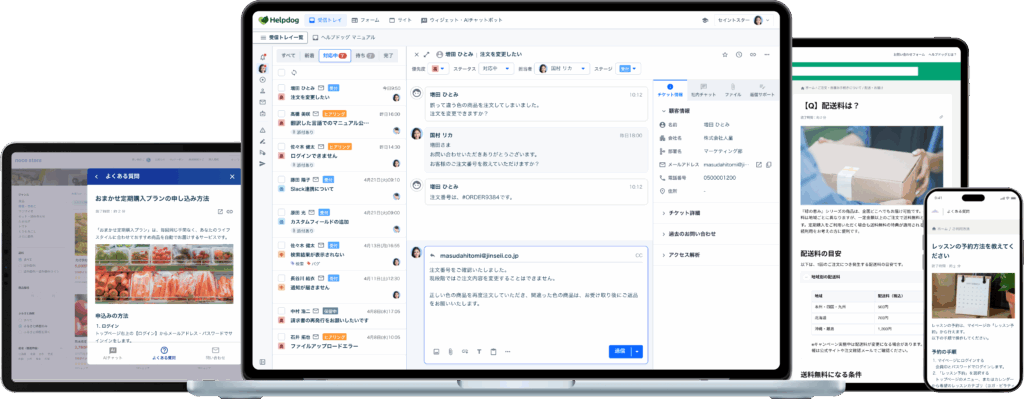Expand the ticket view with the arrows icon

(426, 54)
